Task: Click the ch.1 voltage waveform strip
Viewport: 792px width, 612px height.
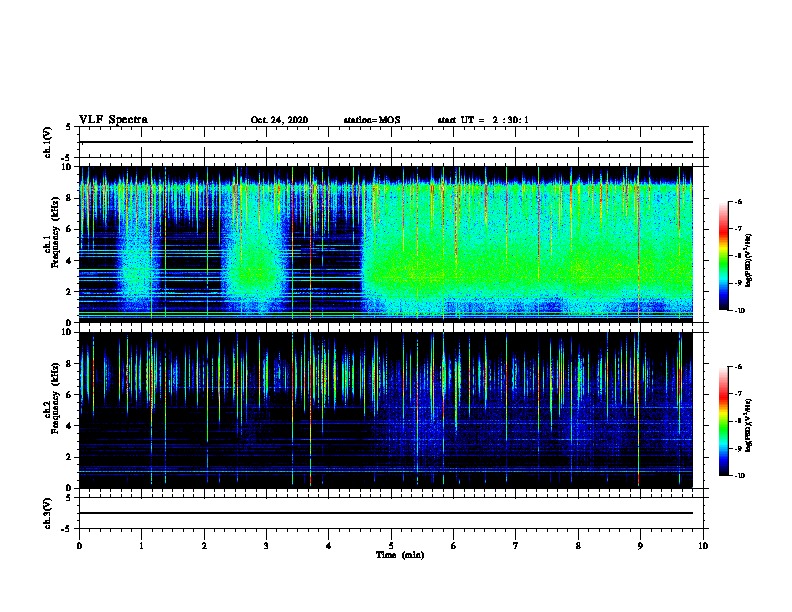Action: point(391,142)
